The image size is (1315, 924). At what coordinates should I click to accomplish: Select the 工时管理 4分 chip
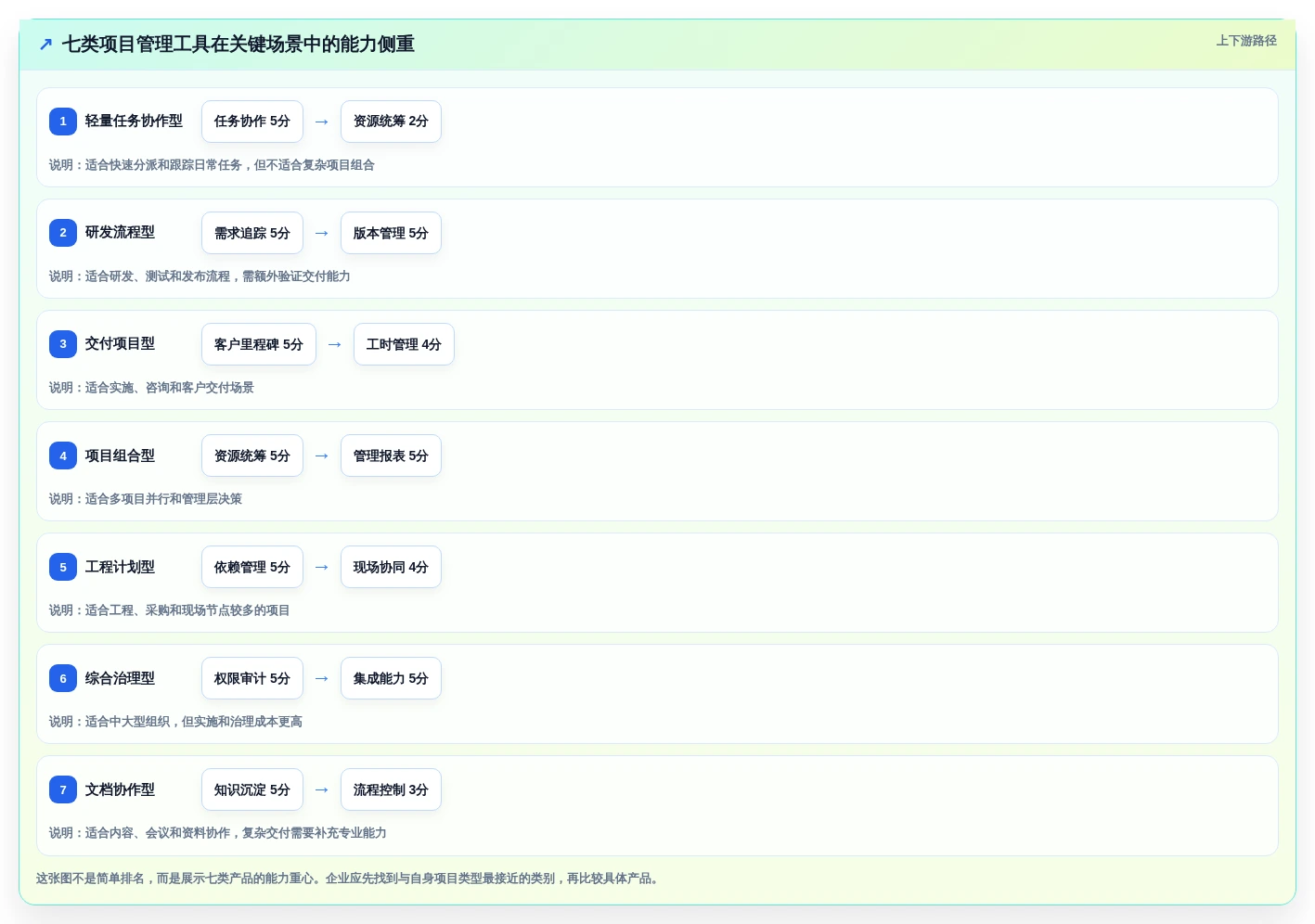point(404,344)
